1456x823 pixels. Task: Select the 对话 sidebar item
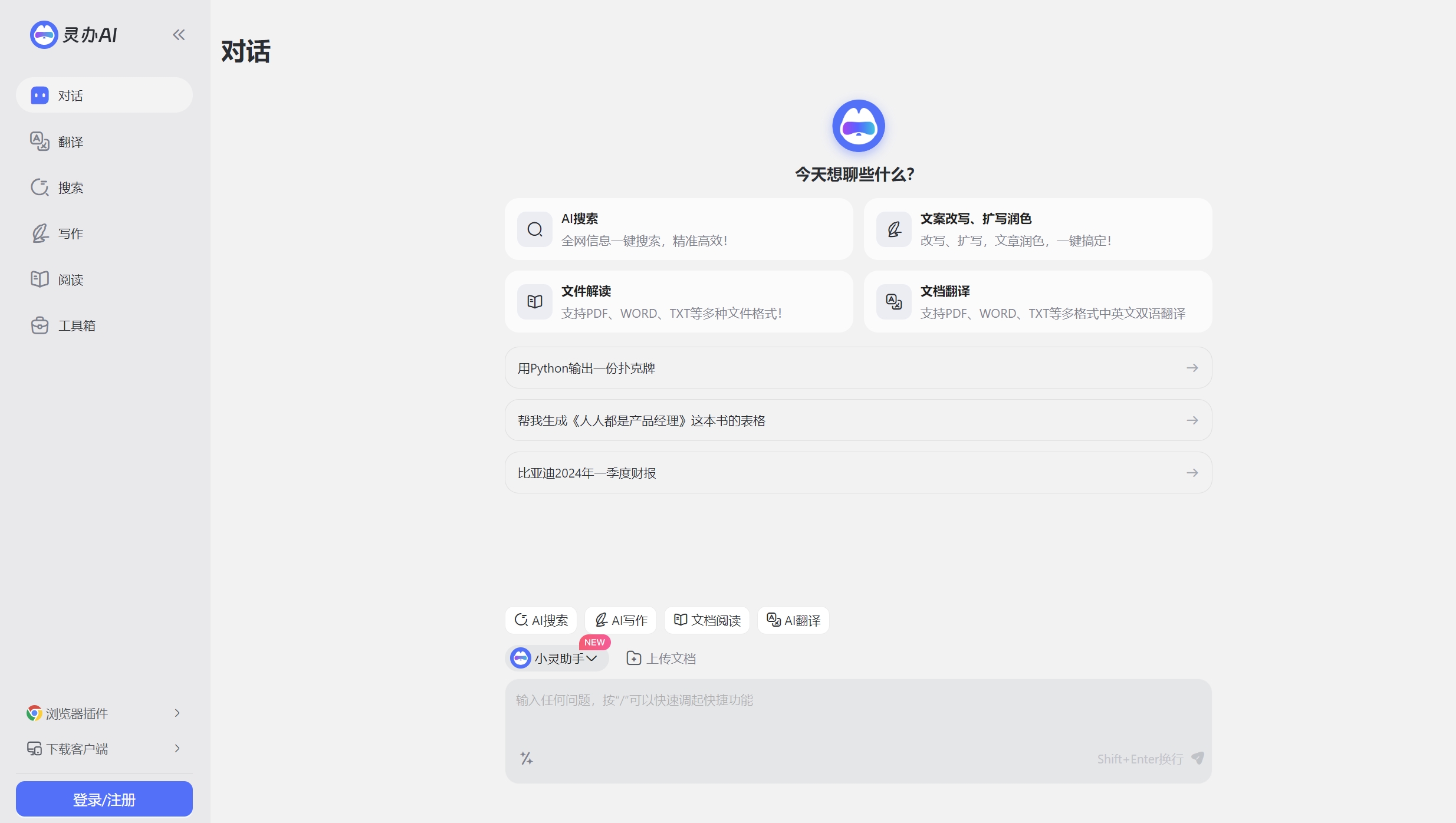click(x=104, y=95)
